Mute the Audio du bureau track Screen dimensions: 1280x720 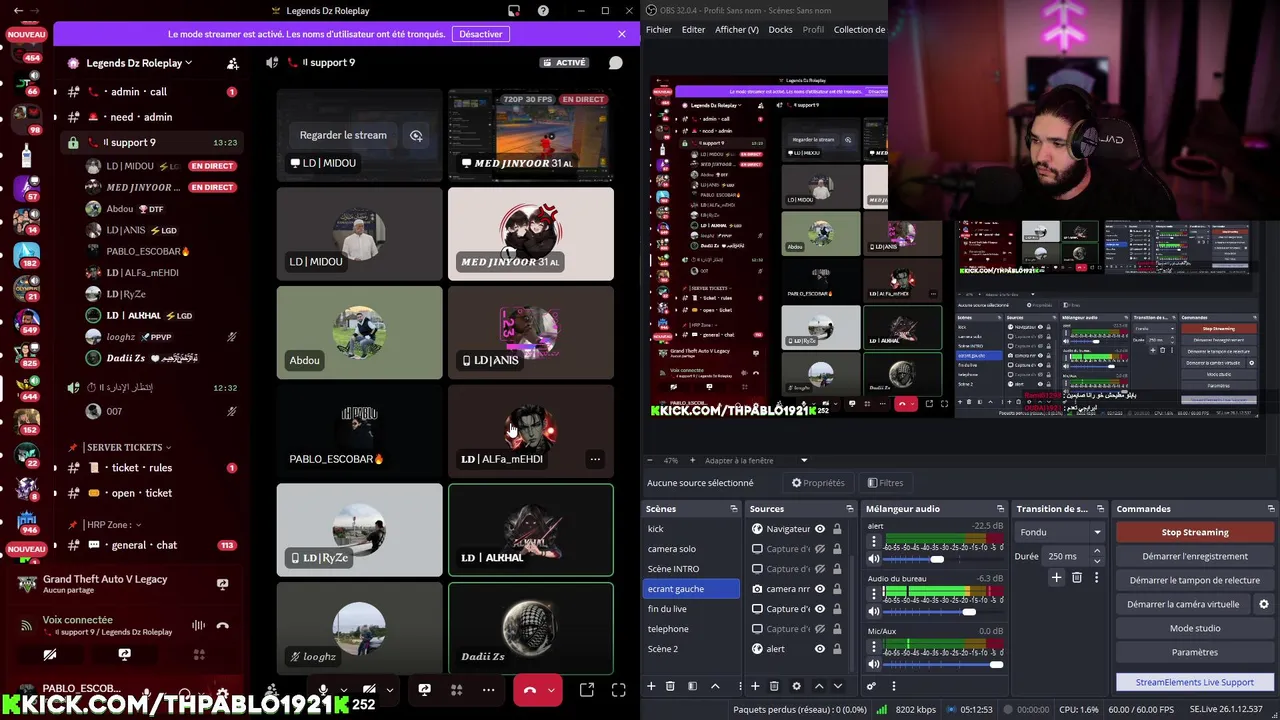pyautogui.click(x=874, y=611)
